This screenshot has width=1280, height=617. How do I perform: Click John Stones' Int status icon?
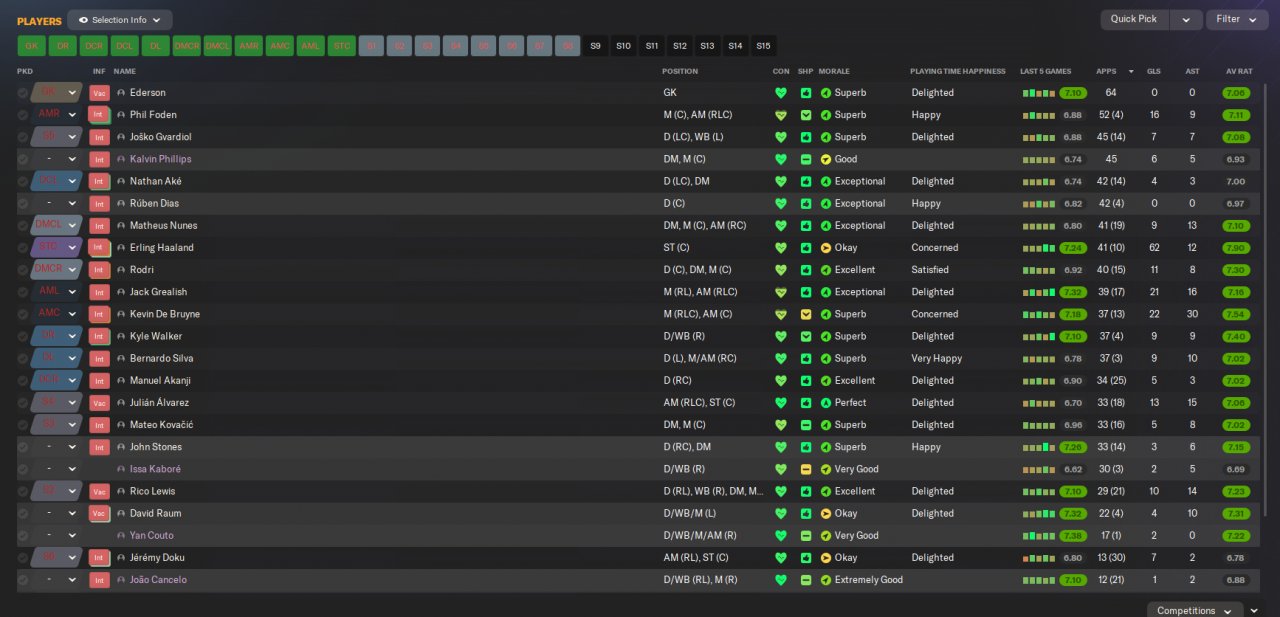(99, 447)
